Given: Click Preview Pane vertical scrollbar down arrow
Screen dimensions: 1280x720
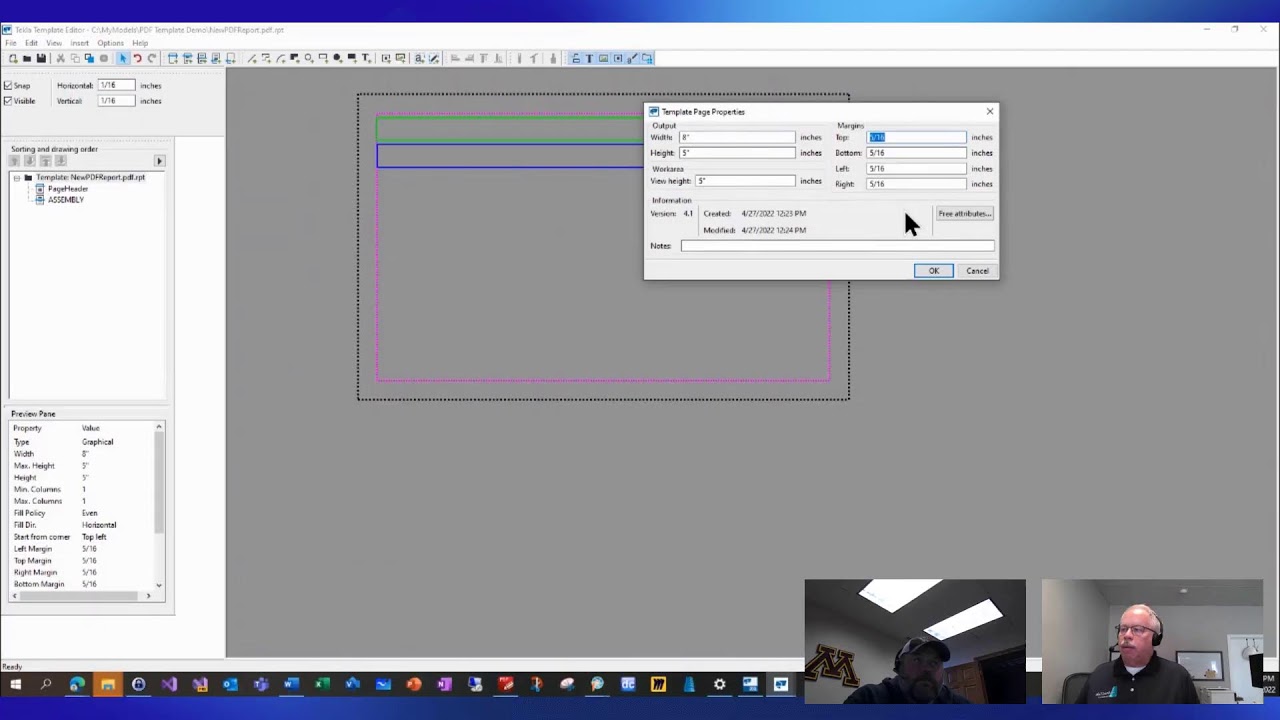Looking at the screenshot, I should 159,585.
